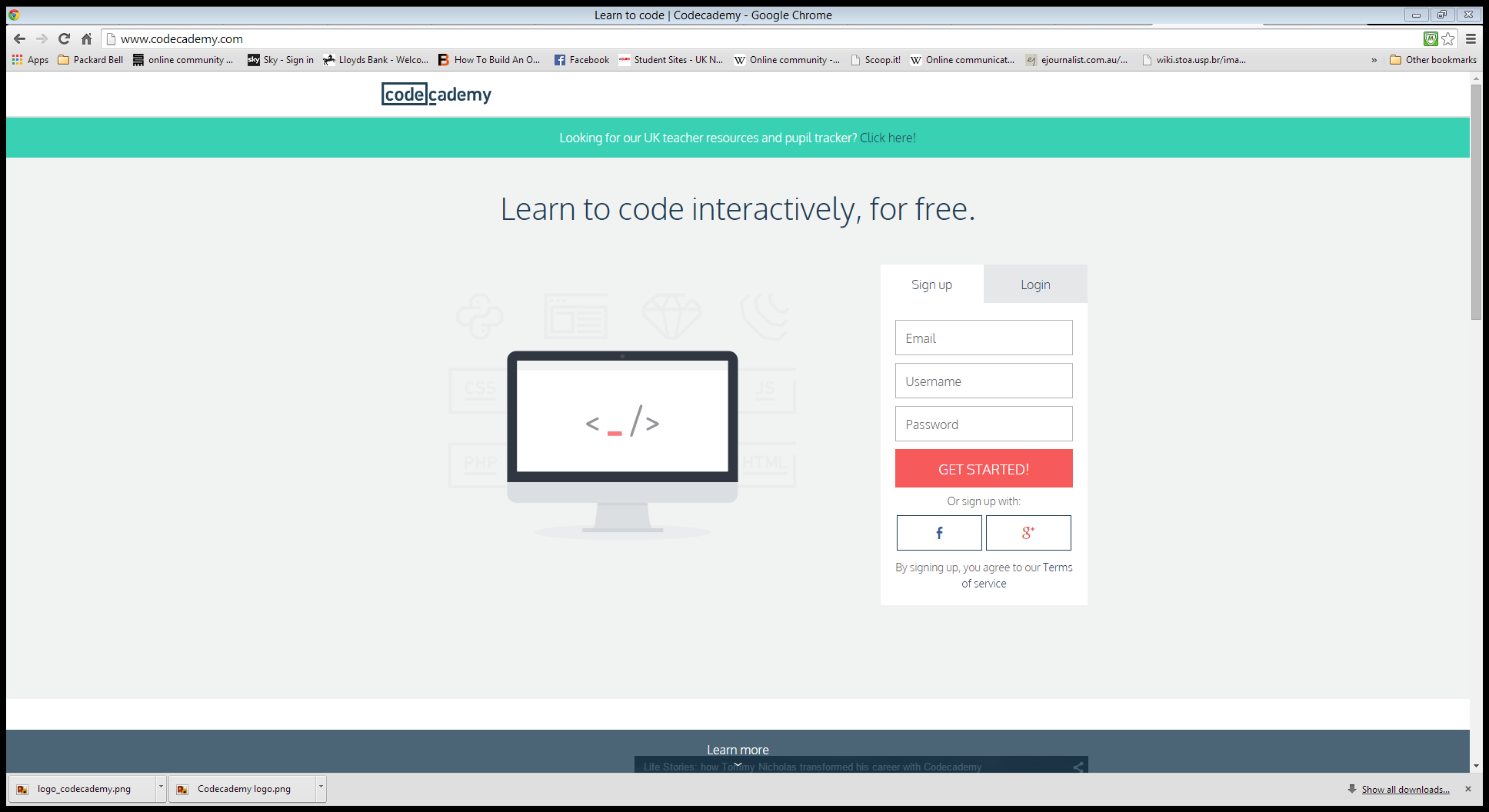This screenshot has width=1489, height=812.
Task: Open the wiki.stoa.usp.br bookmark
Action: click(x=1194, y=60)
